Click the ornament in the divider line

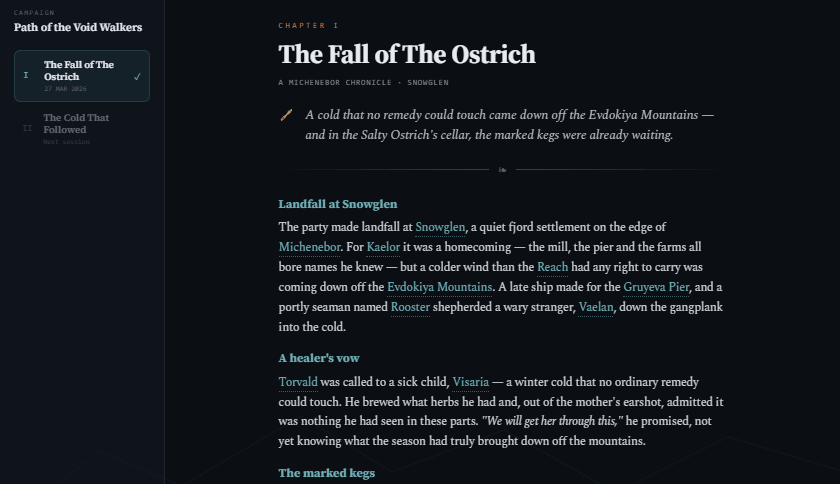pyautogui.click(x=502, y=170)
